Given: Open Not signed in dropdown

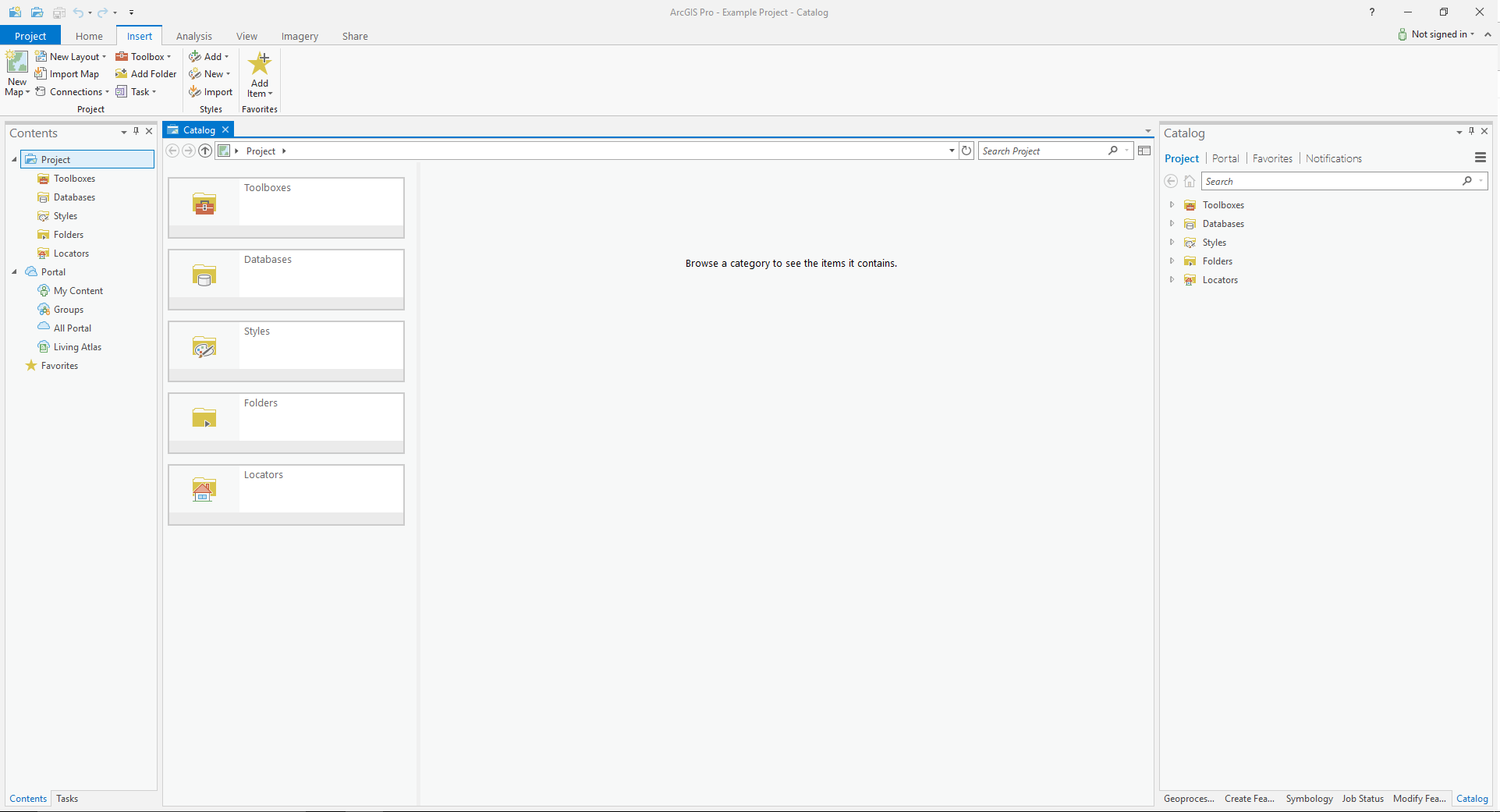Looking at the screenshot, I should click(1437, 34).
